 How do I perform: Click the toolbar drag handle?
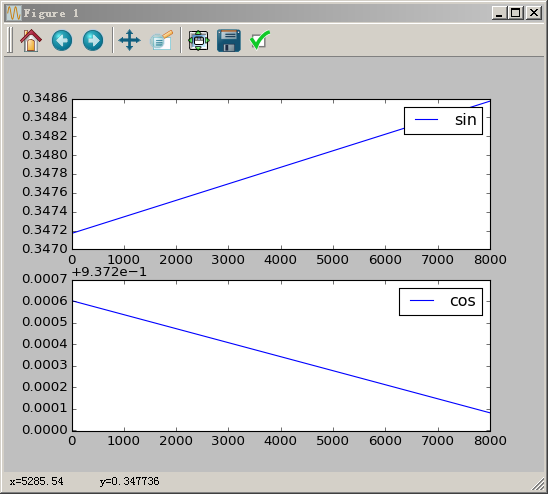point(10,40)
